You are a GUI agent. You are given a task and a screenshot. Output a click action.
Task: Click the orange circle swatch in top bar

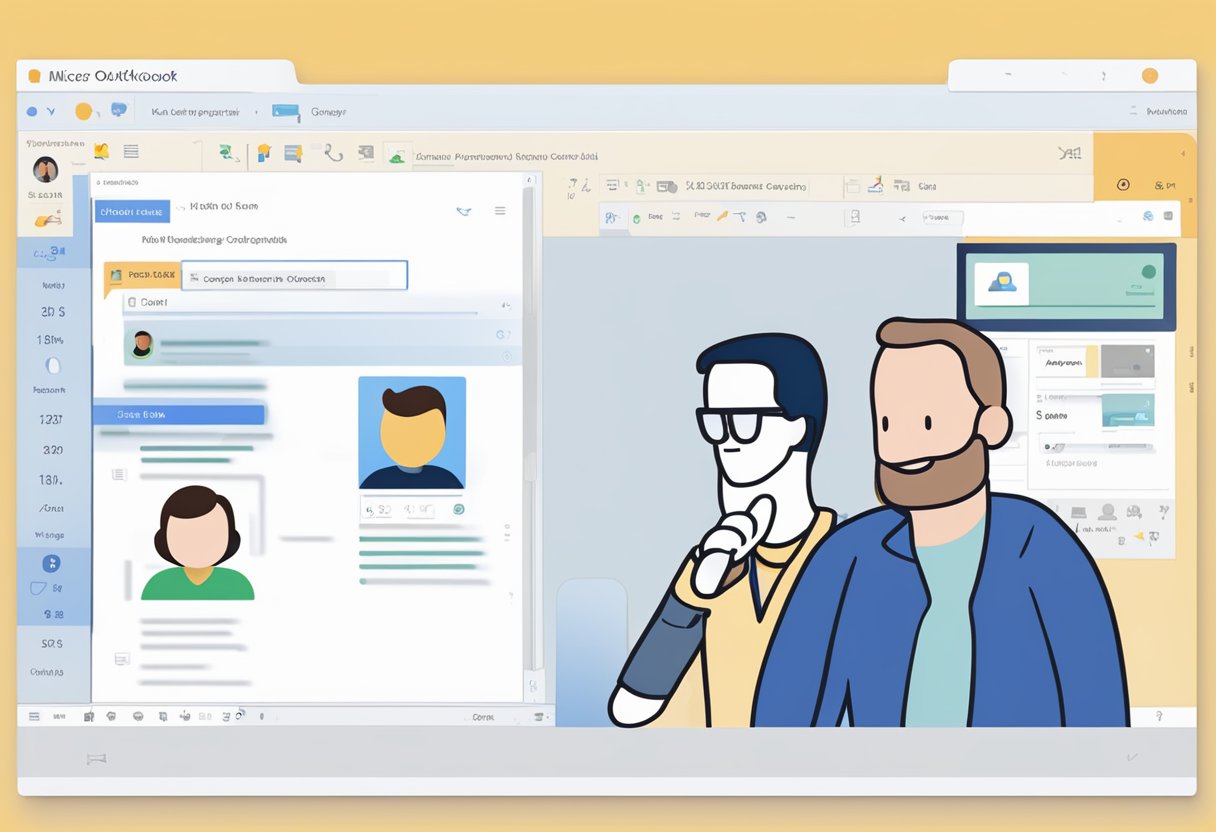[x=84, y=112]
